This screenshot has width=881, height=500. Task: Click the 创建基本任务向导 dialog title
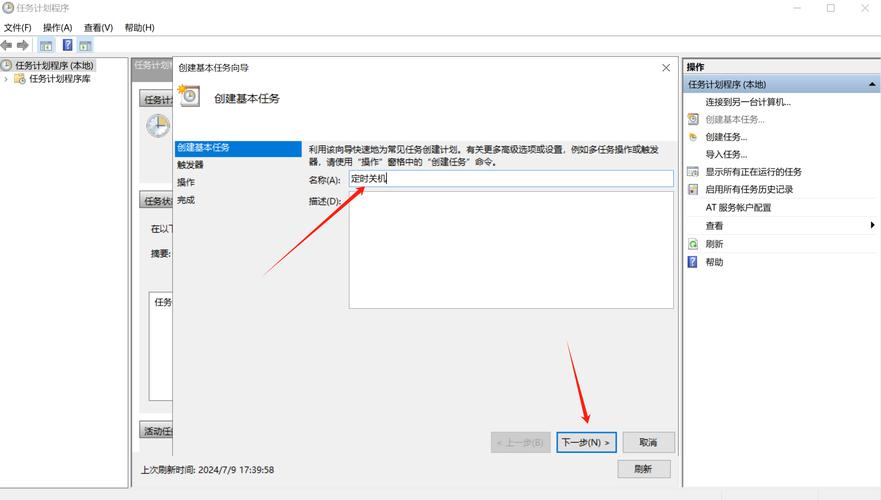214,68
